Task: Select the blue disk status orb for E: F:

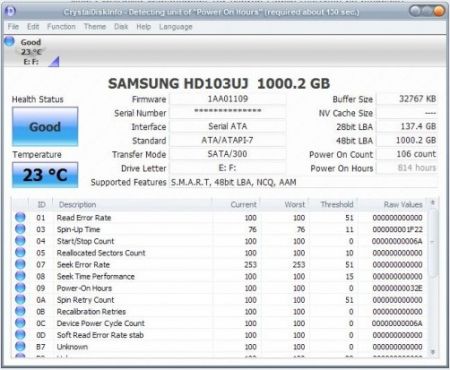Action: click(x=9, y=41)
